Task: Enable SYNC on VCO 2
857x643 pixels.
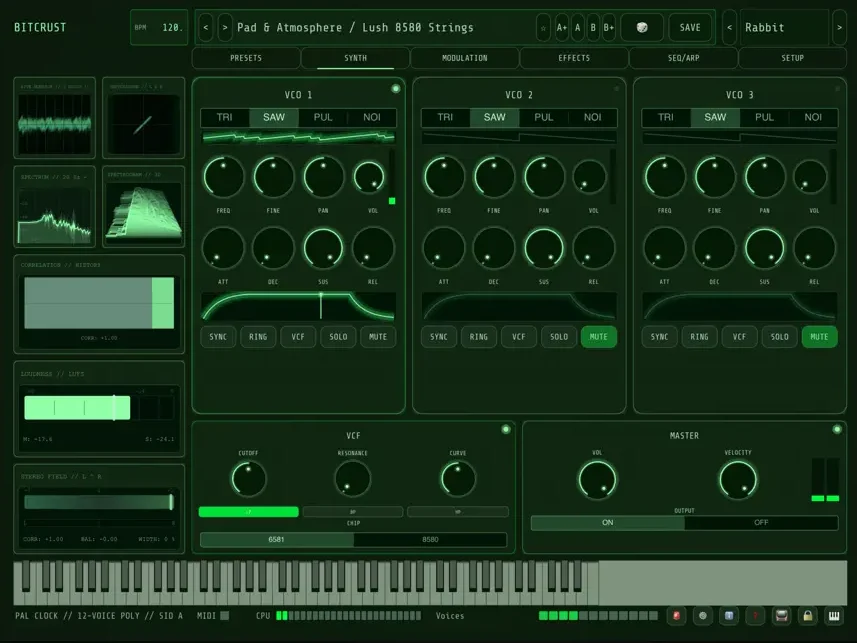Action: [x=439, y=337]
